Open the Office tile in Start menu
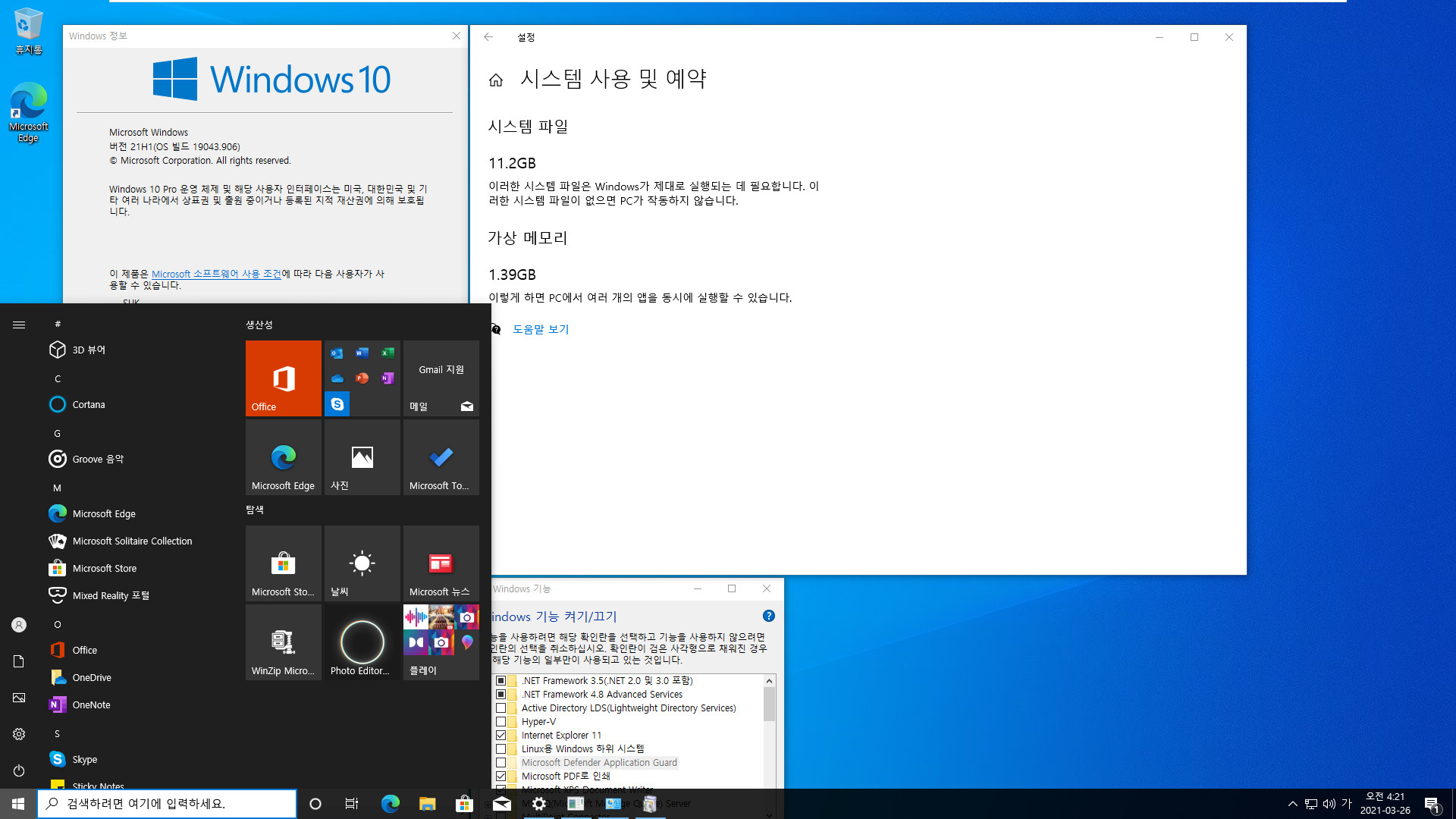The image size is (1456, 819). 284,378
